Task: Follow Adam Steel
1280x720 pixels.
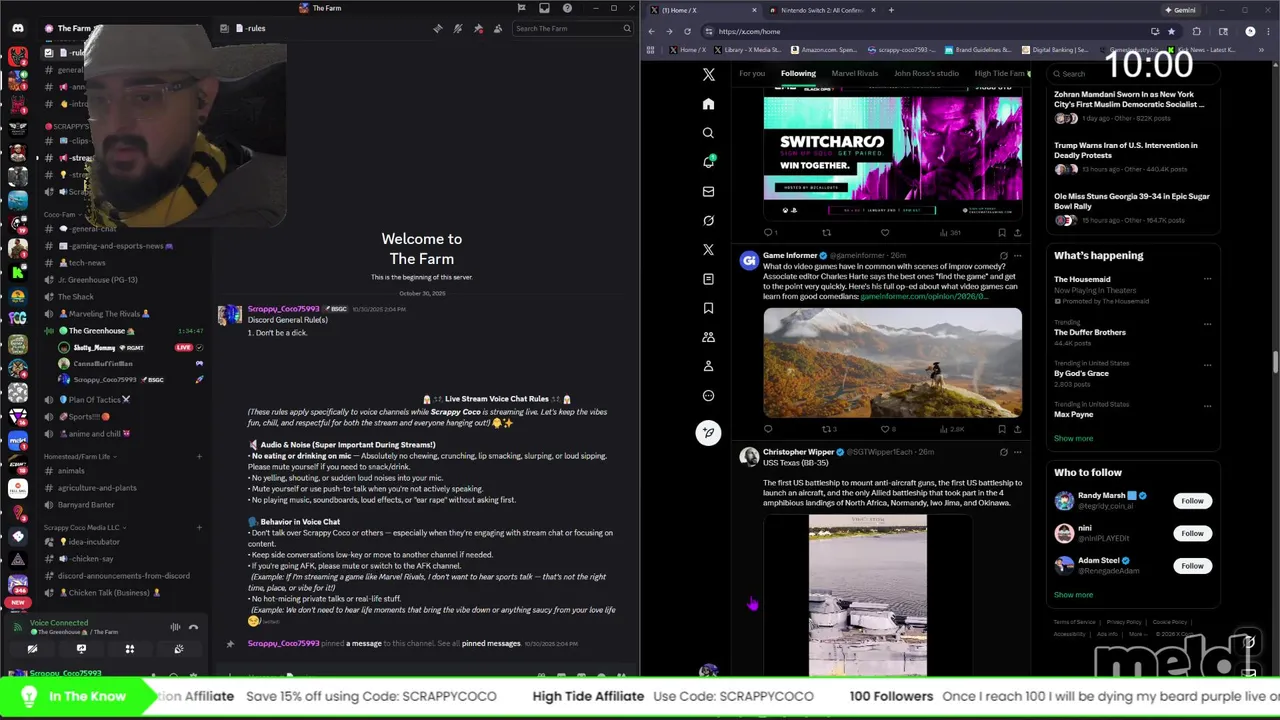Action: (x=1192, y=566)
